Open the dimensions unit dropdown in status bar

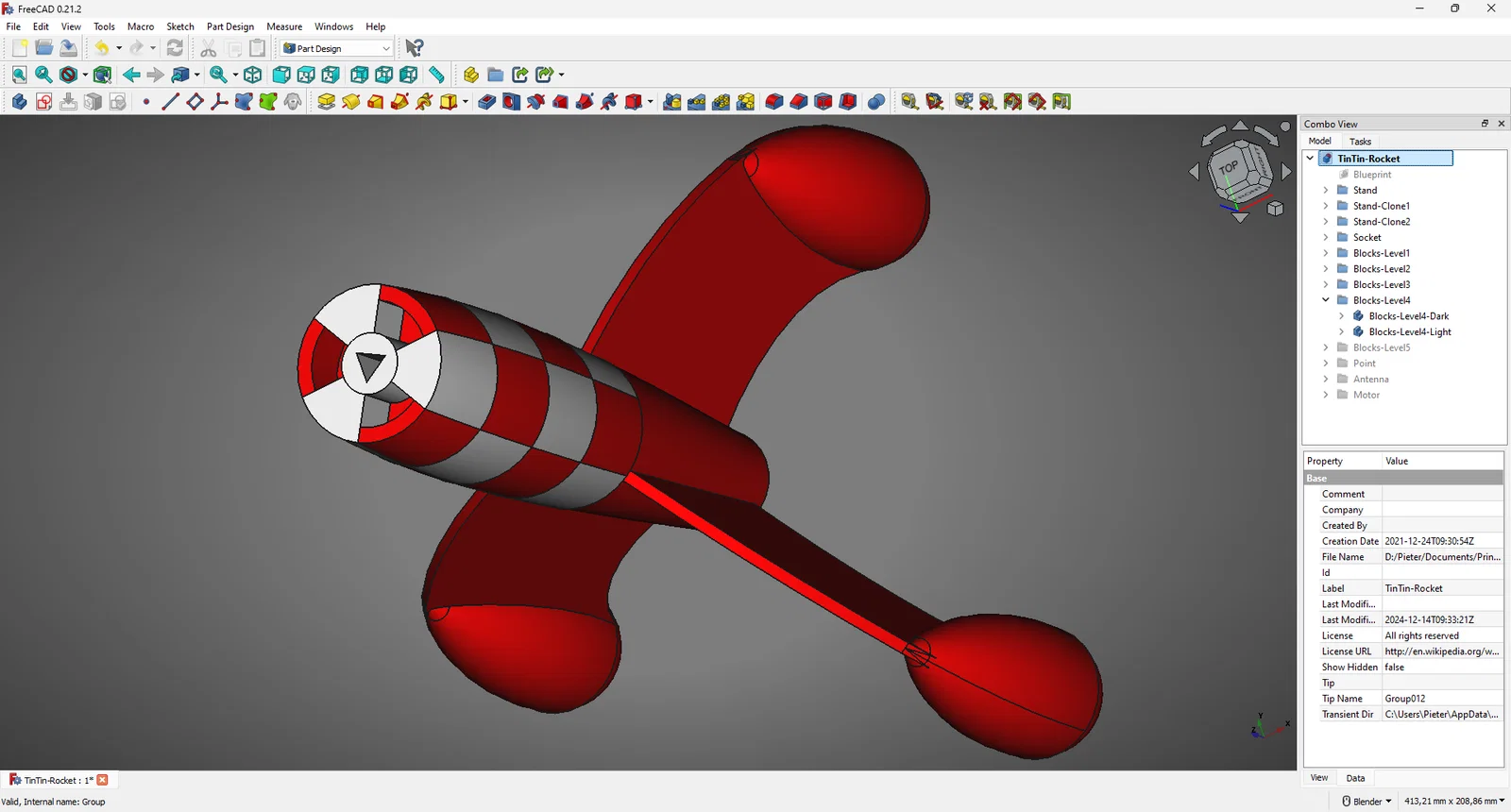pyautogui.click(x=1454, y=802)
